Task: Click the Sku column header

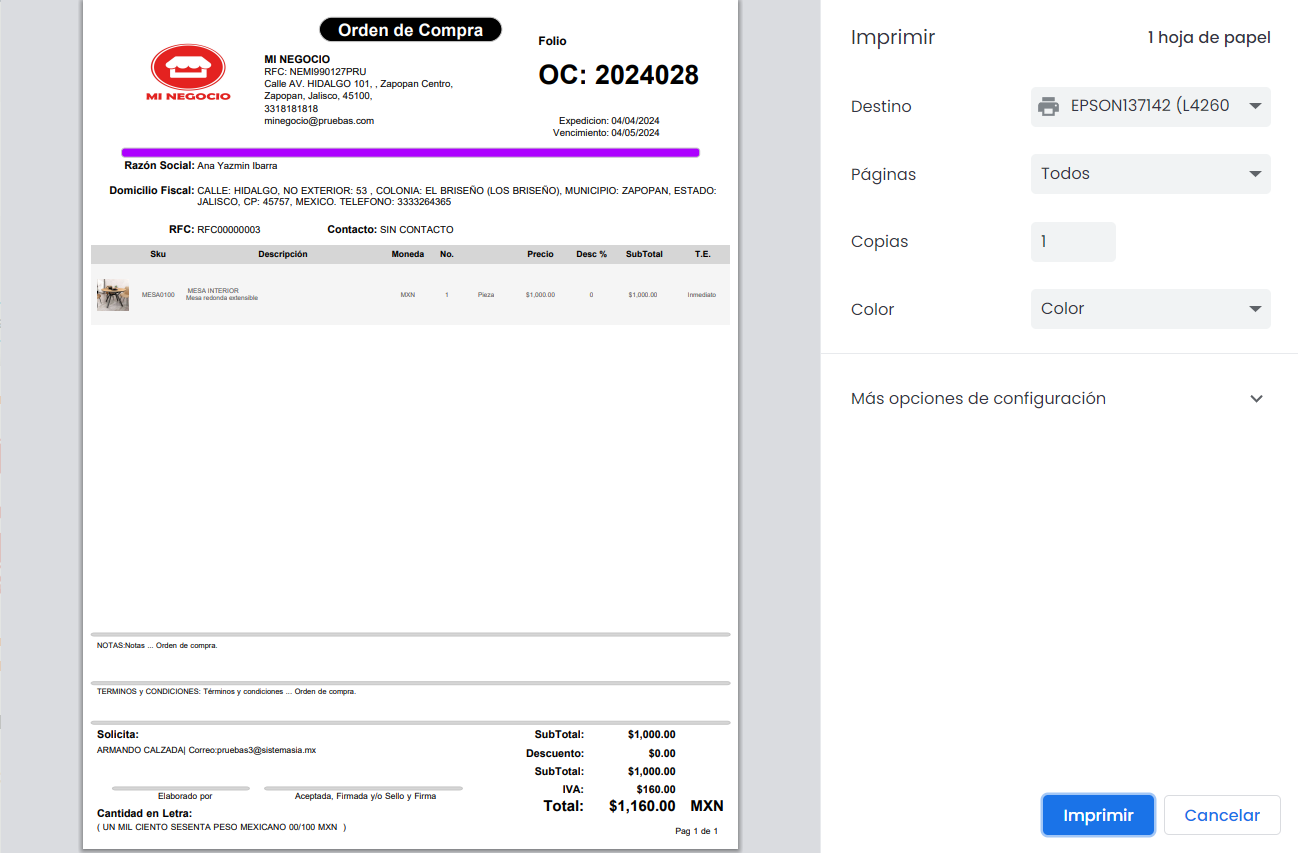Action: pos(158,254)
